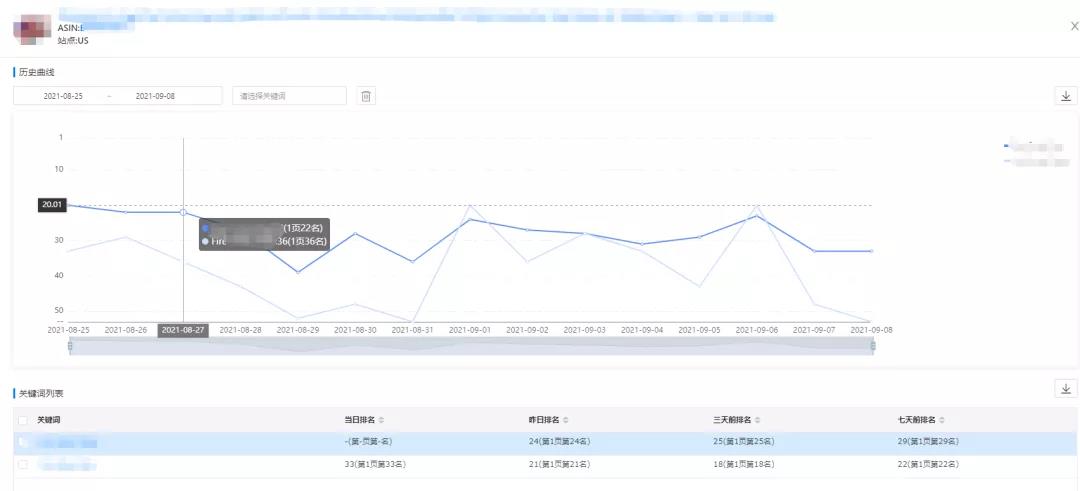Image resolution: width=1080 pixels, height=491 pixels.
Task: Sort by 昨日排名 column
Action: pyautogui.click(x=566, y=419)
